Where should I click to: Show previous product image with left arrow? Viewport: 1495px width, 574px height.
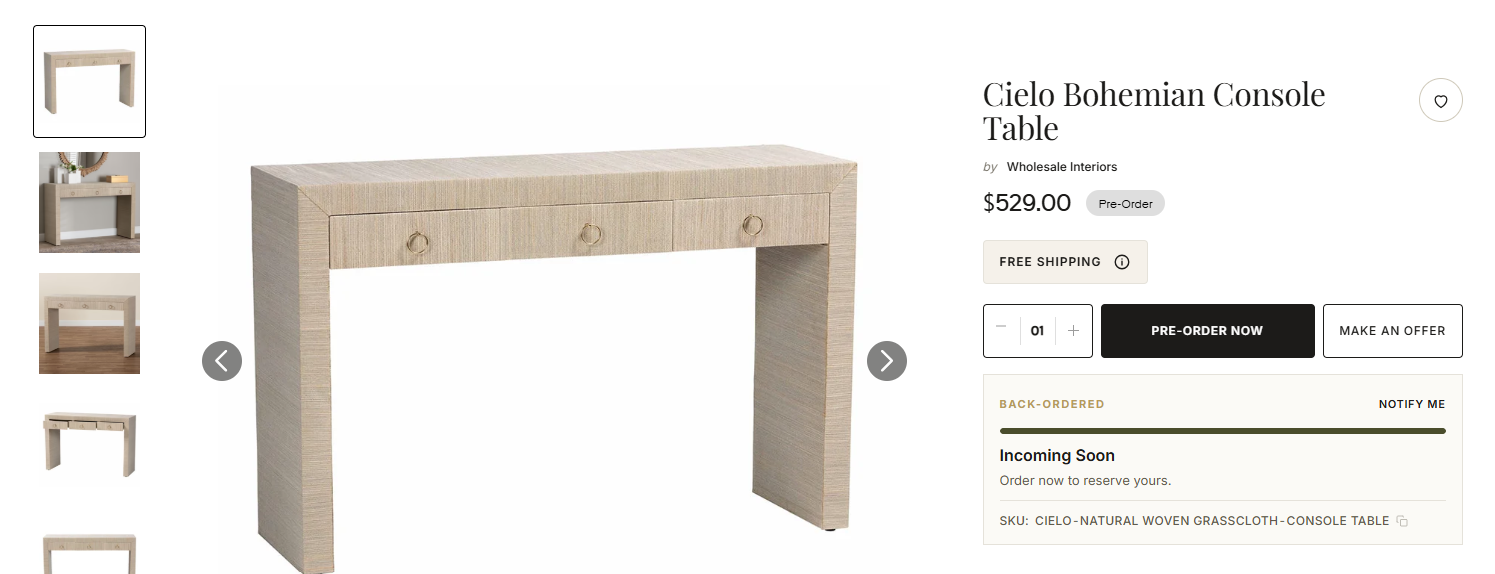tap(222, 361)
